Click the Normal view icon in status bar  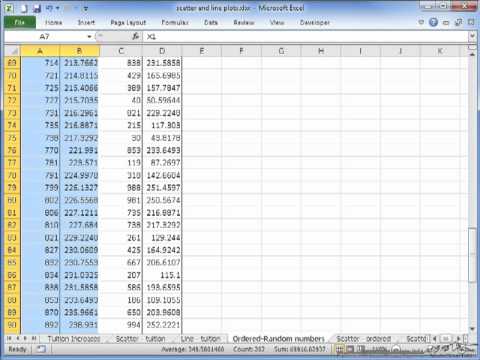[339, 349]
